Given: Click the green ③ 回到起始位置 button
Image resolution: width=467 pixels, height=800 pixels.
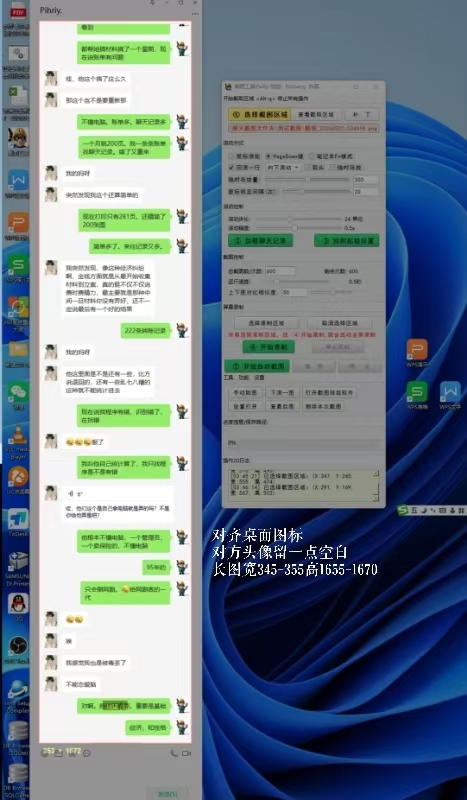Looking at the screenshot, I should click(x=347, y=240).
